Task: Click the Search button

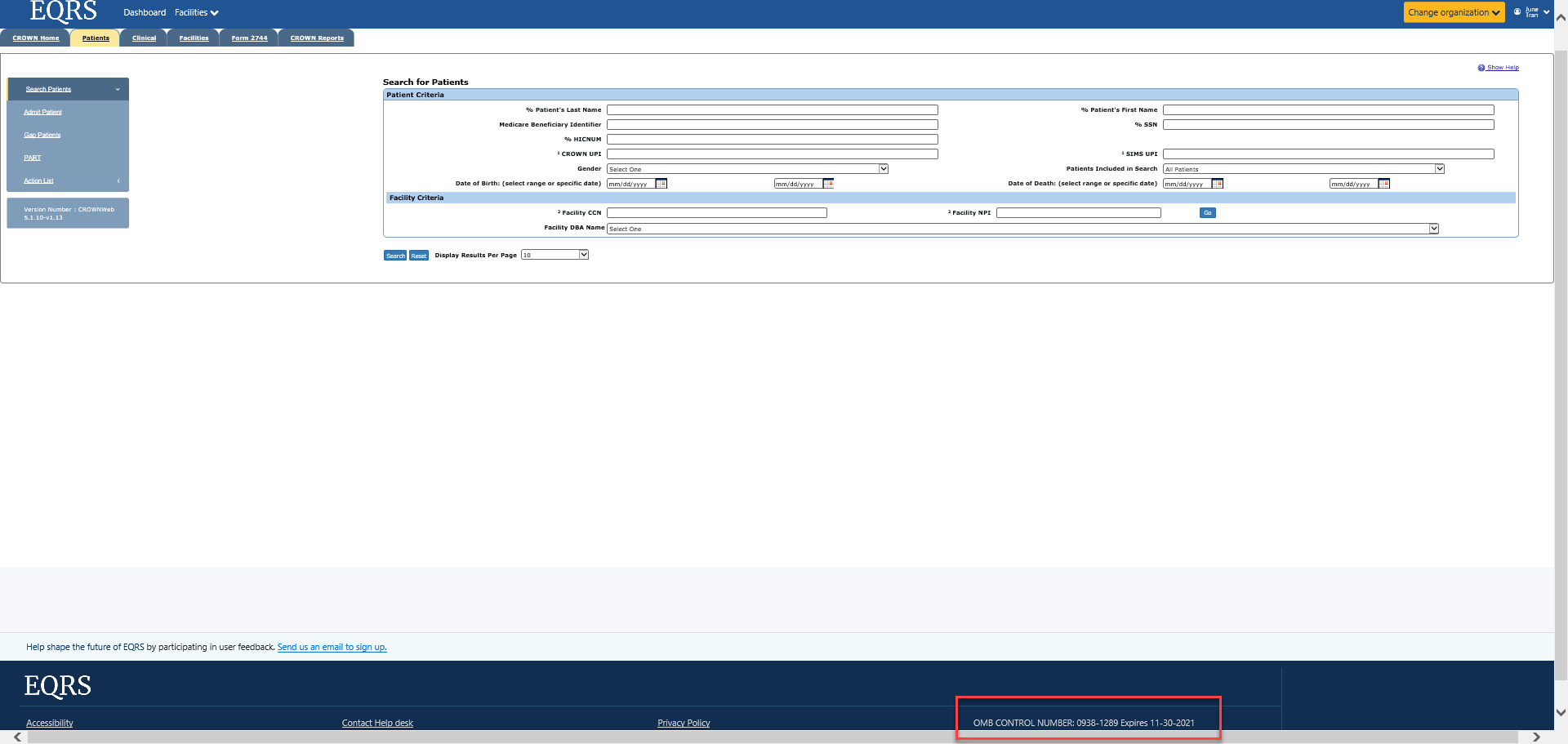Action: [x=395, y=256]
